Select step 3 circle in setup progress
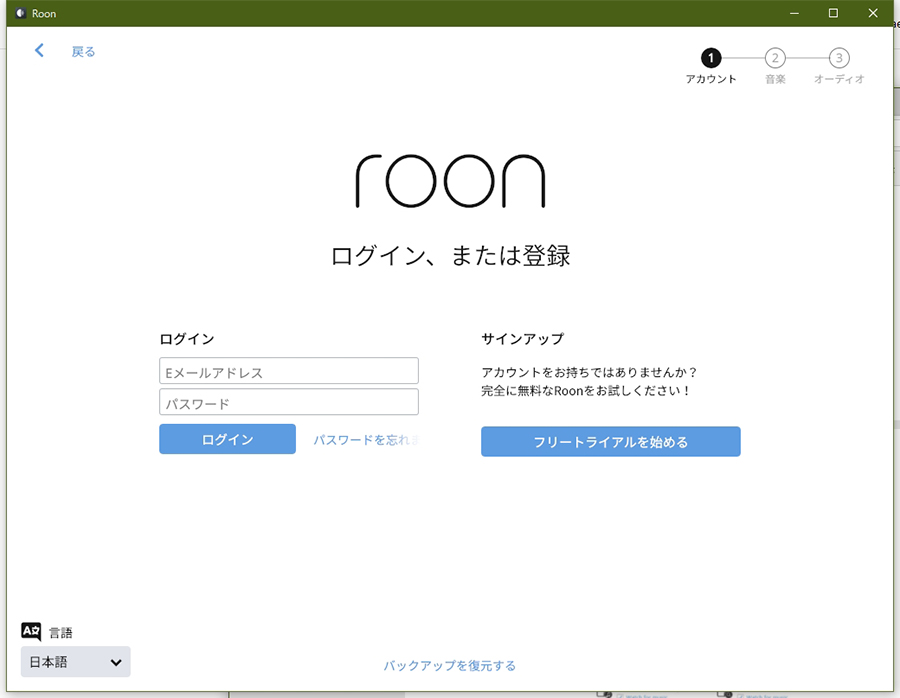900x698 pixels. [x=839, y=58]
